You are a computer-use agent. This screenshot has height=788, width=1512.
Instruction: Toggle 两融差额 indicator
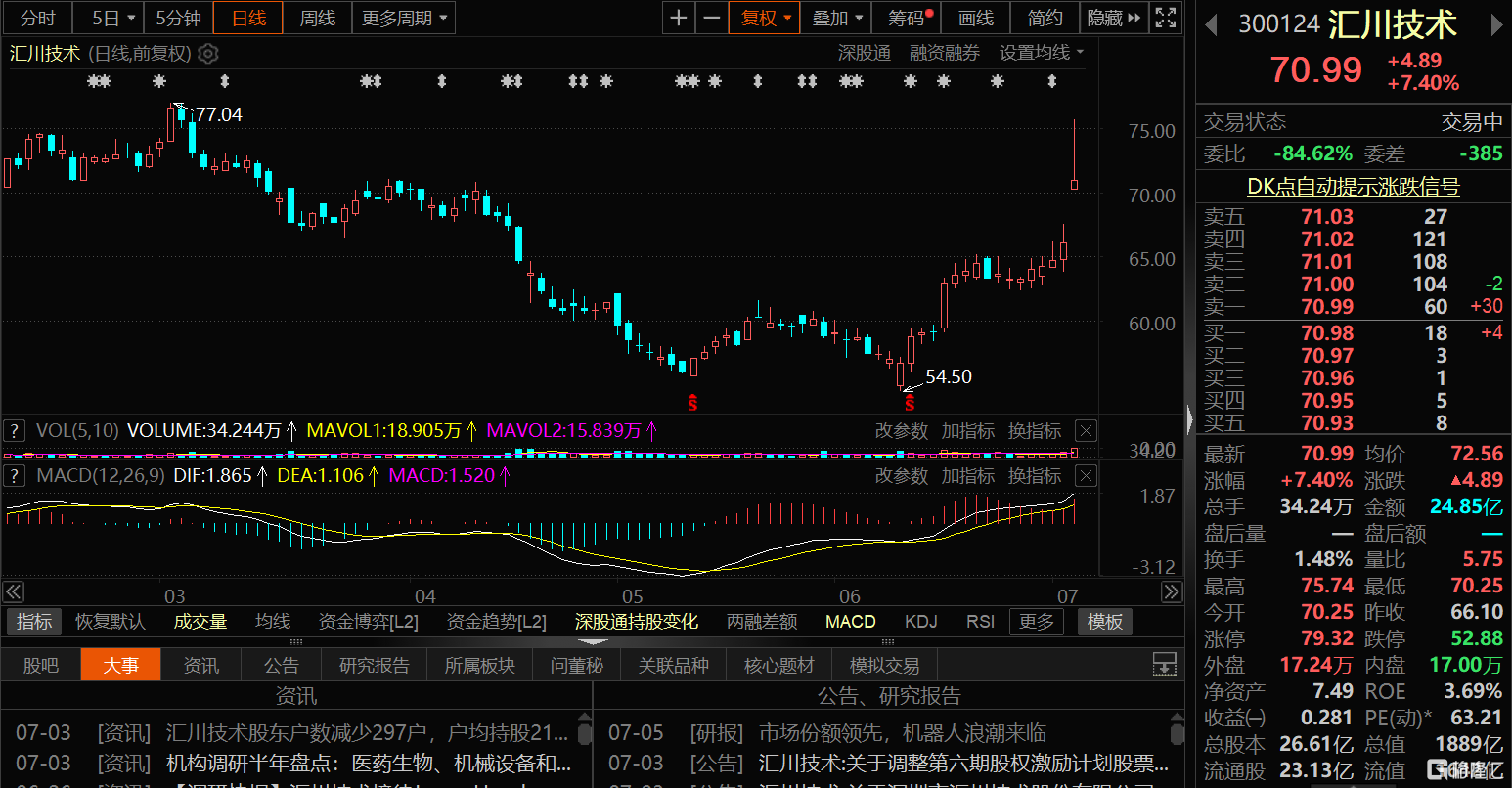click(x=762, y=621)
